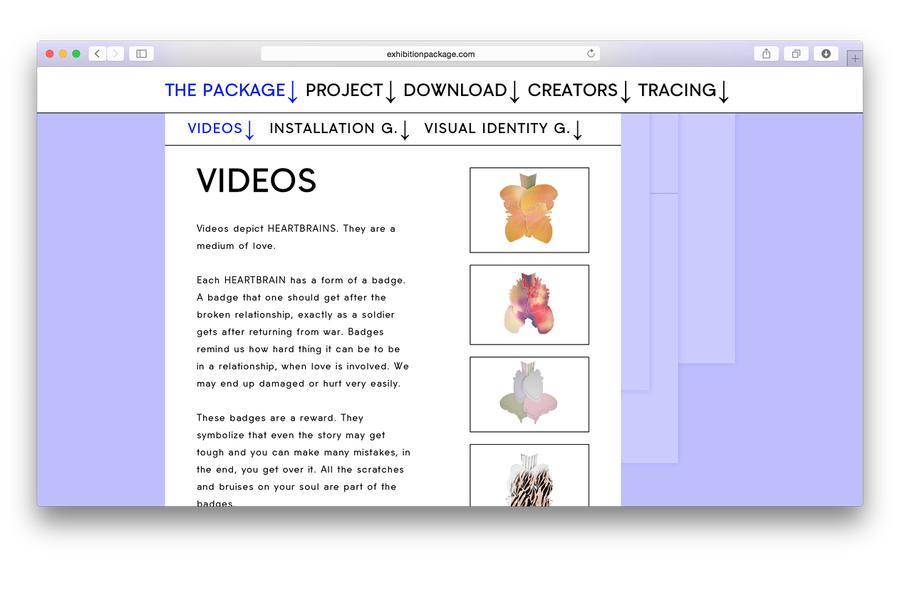Expand the TRACING navigation section
Image resolution: width=900 pixels, height=602 pixels.
[x=683, y=90]
